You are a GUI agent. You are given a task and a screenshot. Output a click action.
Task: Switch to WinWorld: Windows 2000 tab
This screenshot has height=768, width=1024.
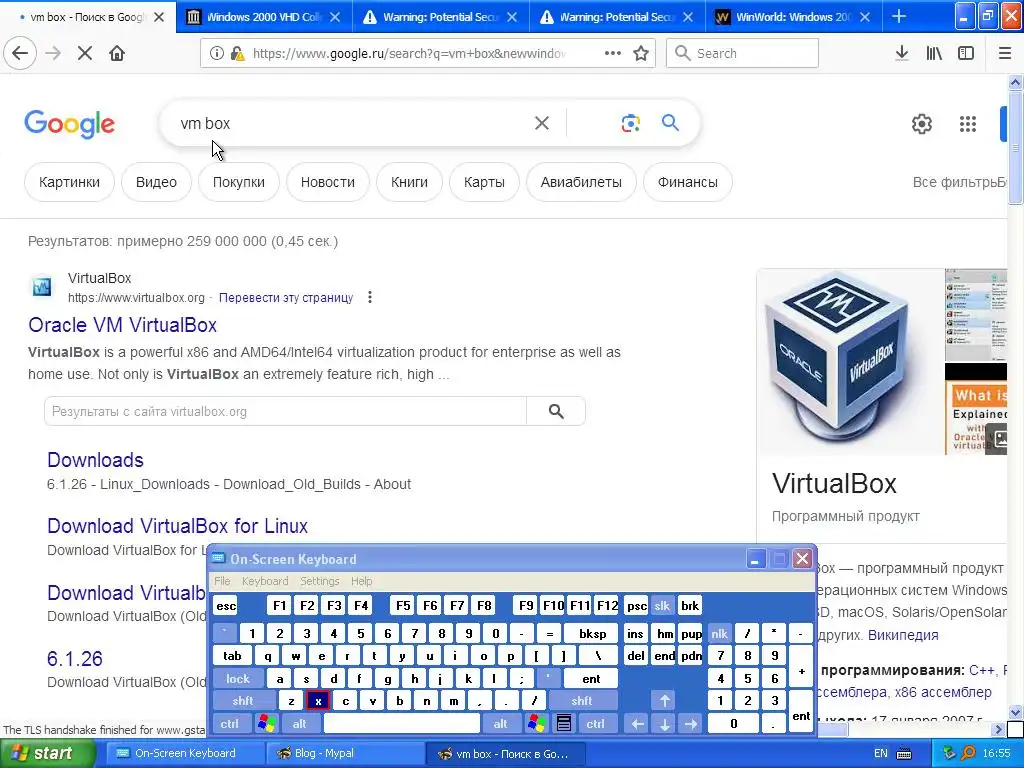click(x=793, y=17)
